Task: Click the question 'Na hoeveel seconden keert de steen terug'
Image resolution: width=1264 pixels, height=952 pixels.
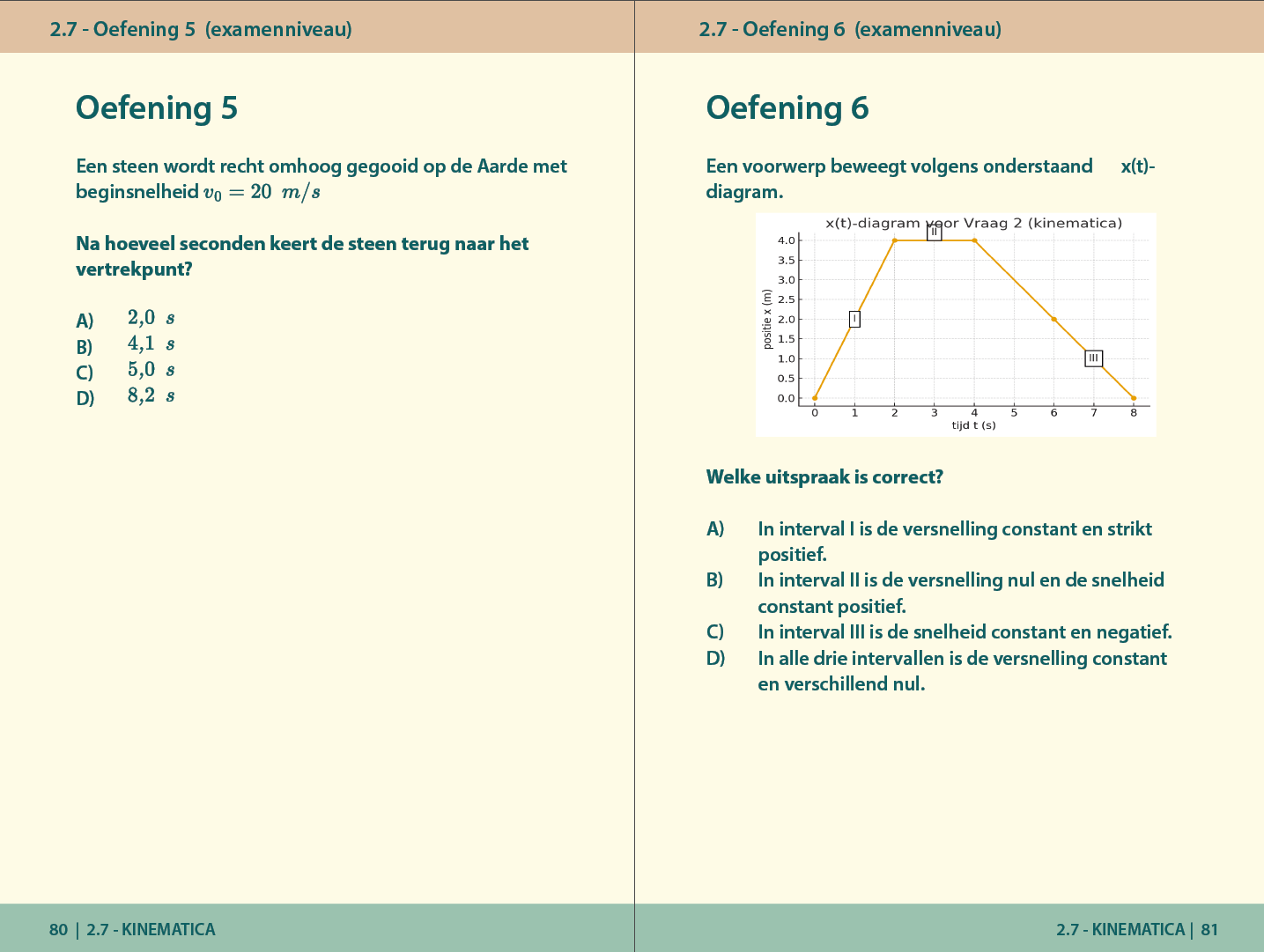Action: 302,256
